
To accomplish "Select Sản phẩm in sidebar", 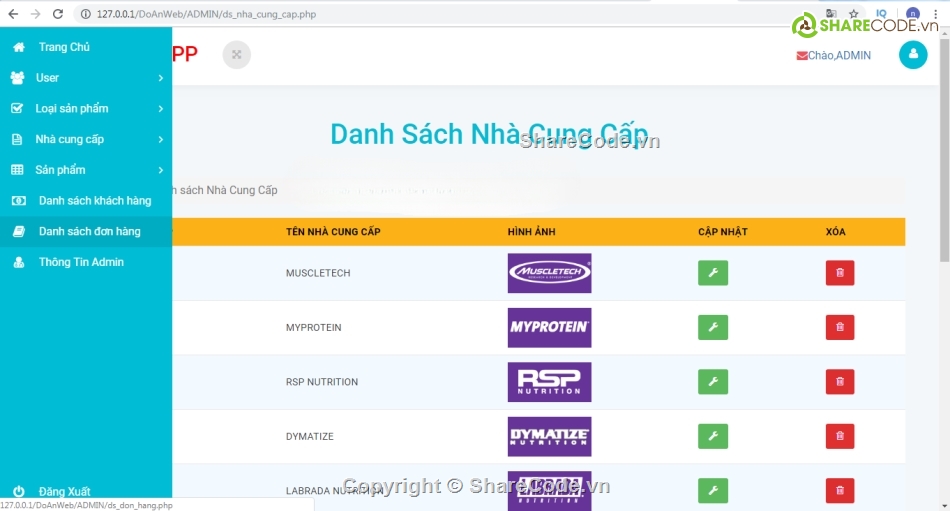I will [86, 170].
